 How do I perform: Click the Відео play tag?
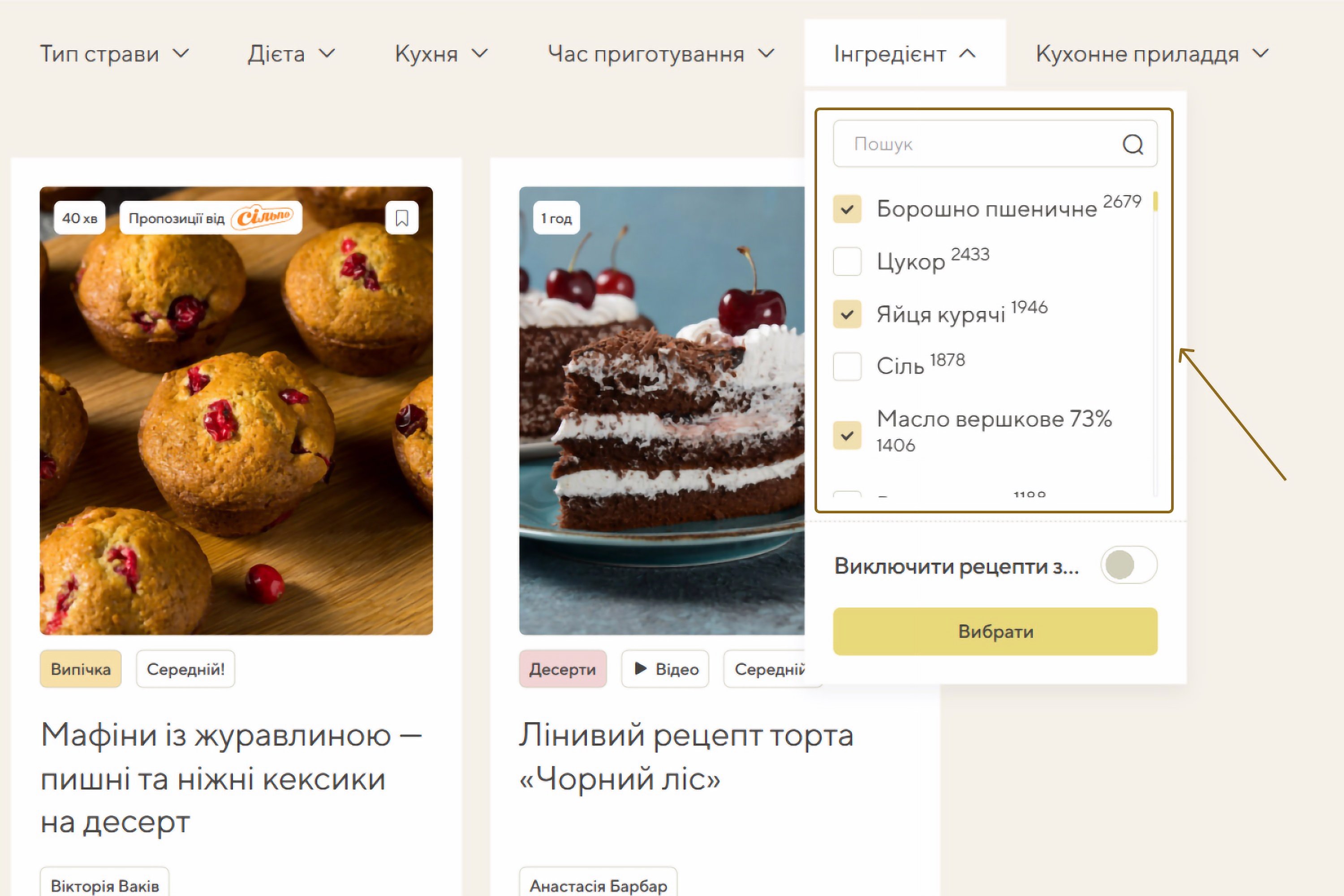(665, 668)
